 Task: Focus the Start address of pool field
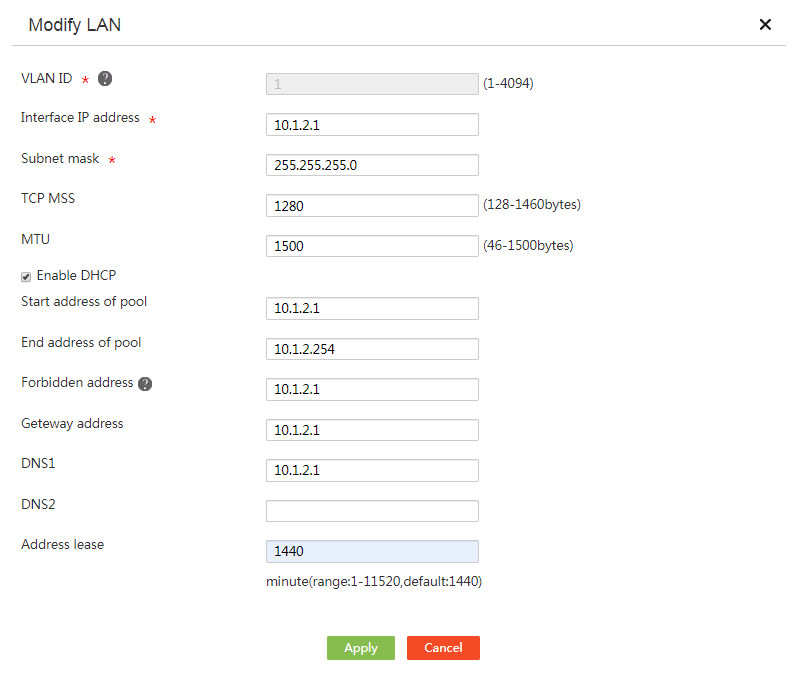point(372,308)
